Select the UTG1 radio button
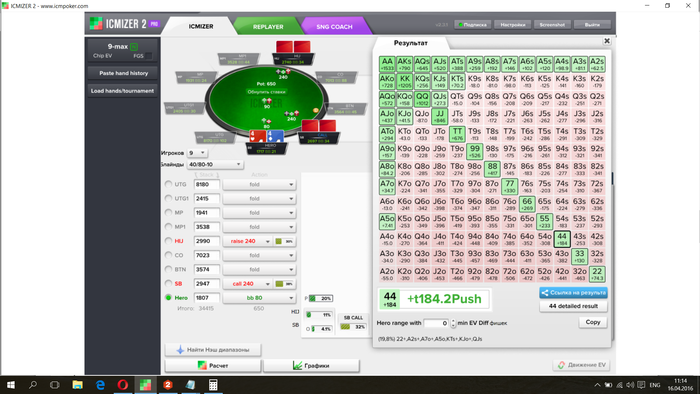 (x=168, y=198)
